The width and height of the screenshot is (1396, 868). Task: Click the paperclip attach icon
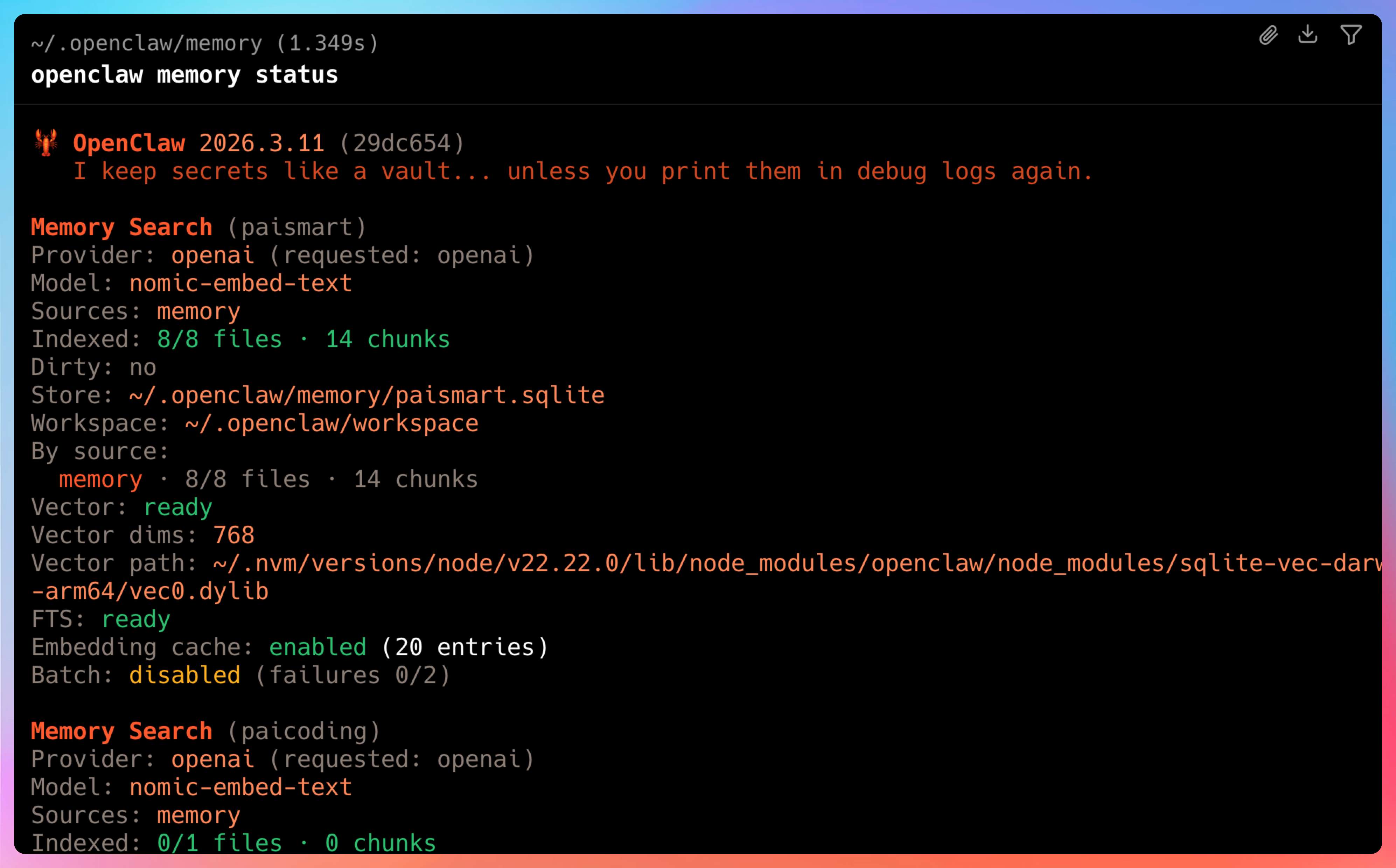tap(1268, 36)
